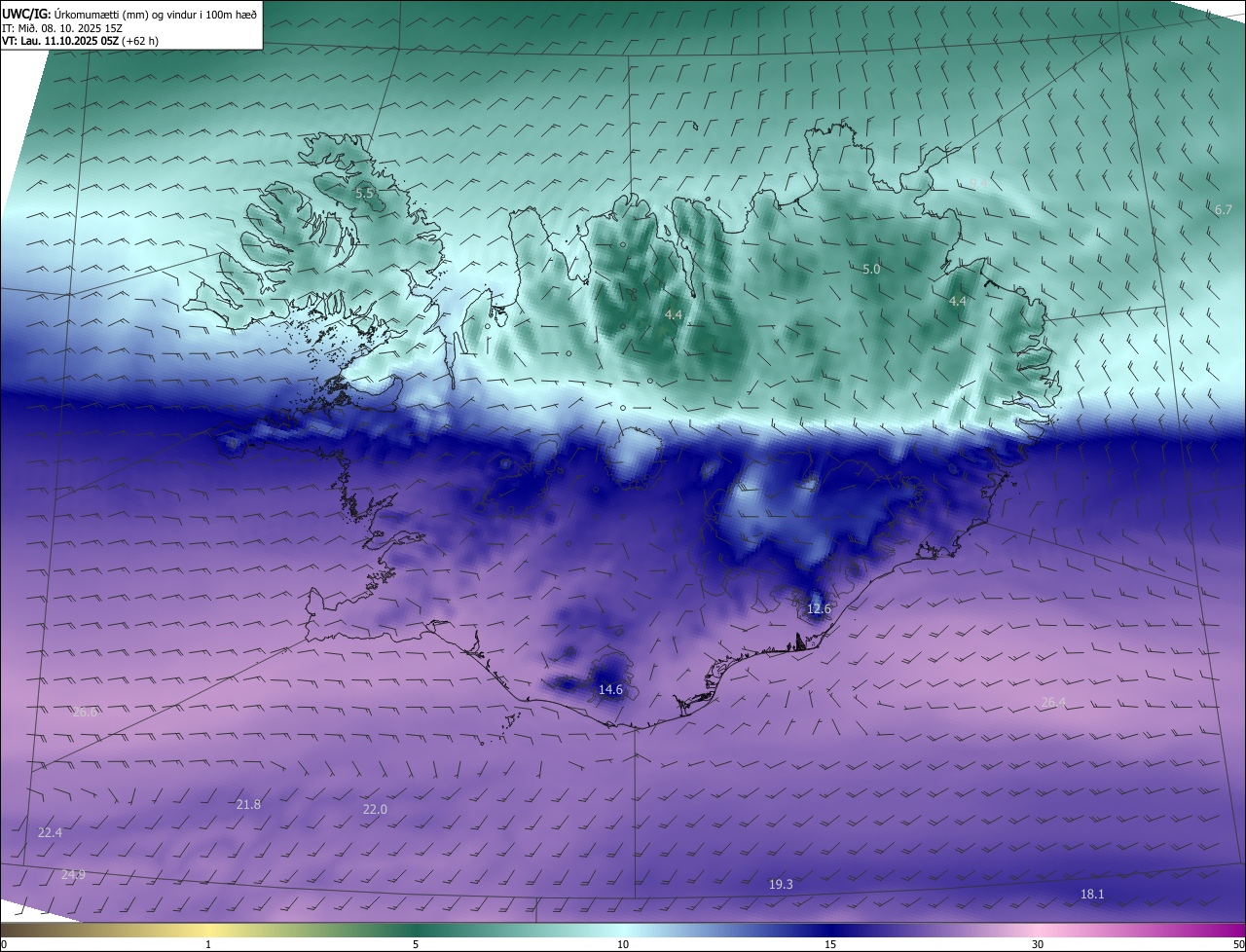Click the 18.1 value label on the map
The width and height of the screenshot is (1246, 952).
(x=1092, y=894)
